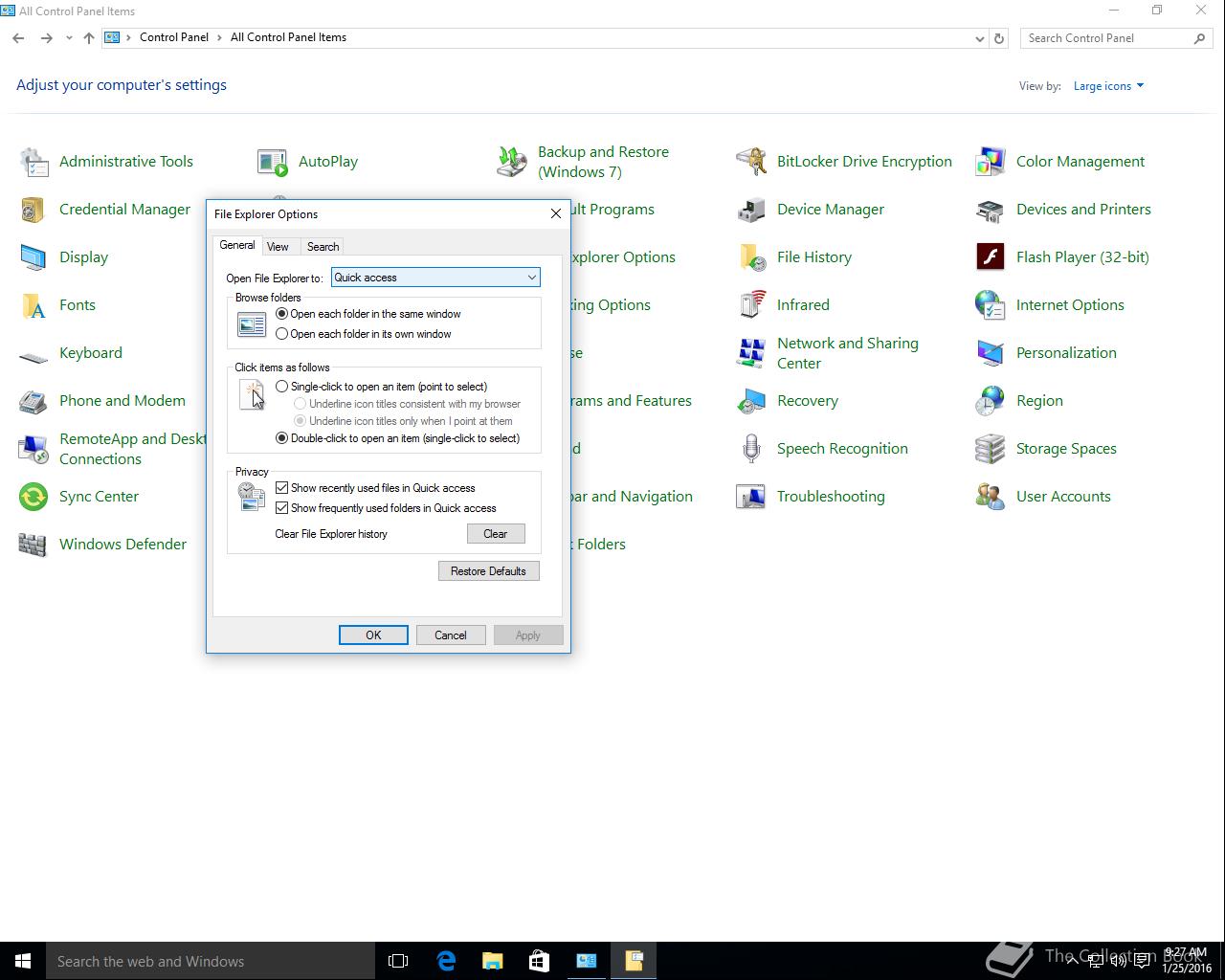The image size is (1225, 980).
Task: Open the Administrative Tools icon
Action: point(33,162)
